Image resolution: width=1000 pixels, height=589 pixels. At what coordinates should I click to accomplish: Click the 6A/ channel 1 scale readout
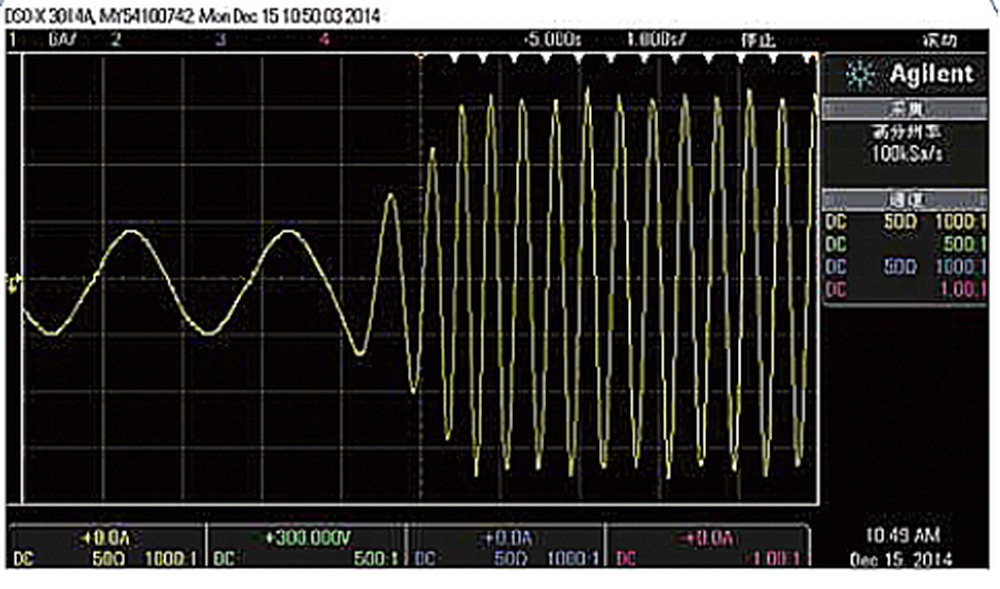pos(58,40)
